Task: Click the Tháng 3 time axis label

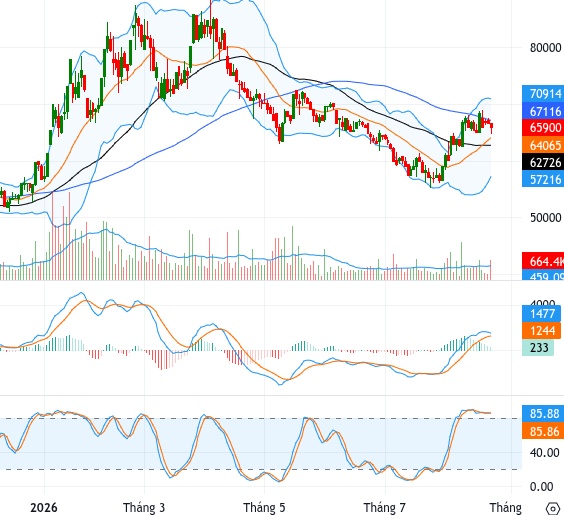Action: [x=144, y=508]
